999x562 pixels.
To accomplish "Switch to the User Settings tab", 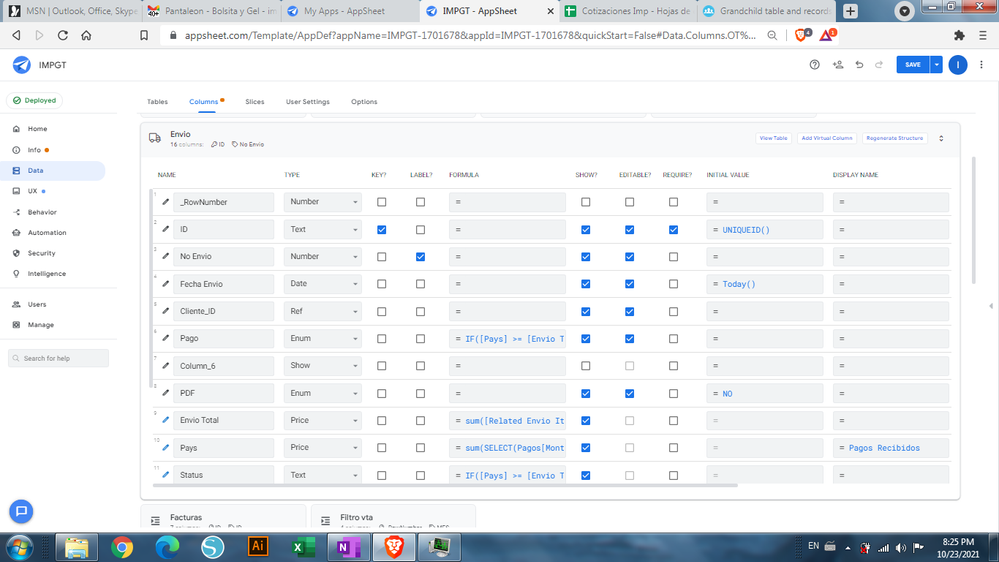I will click(308, 101).
